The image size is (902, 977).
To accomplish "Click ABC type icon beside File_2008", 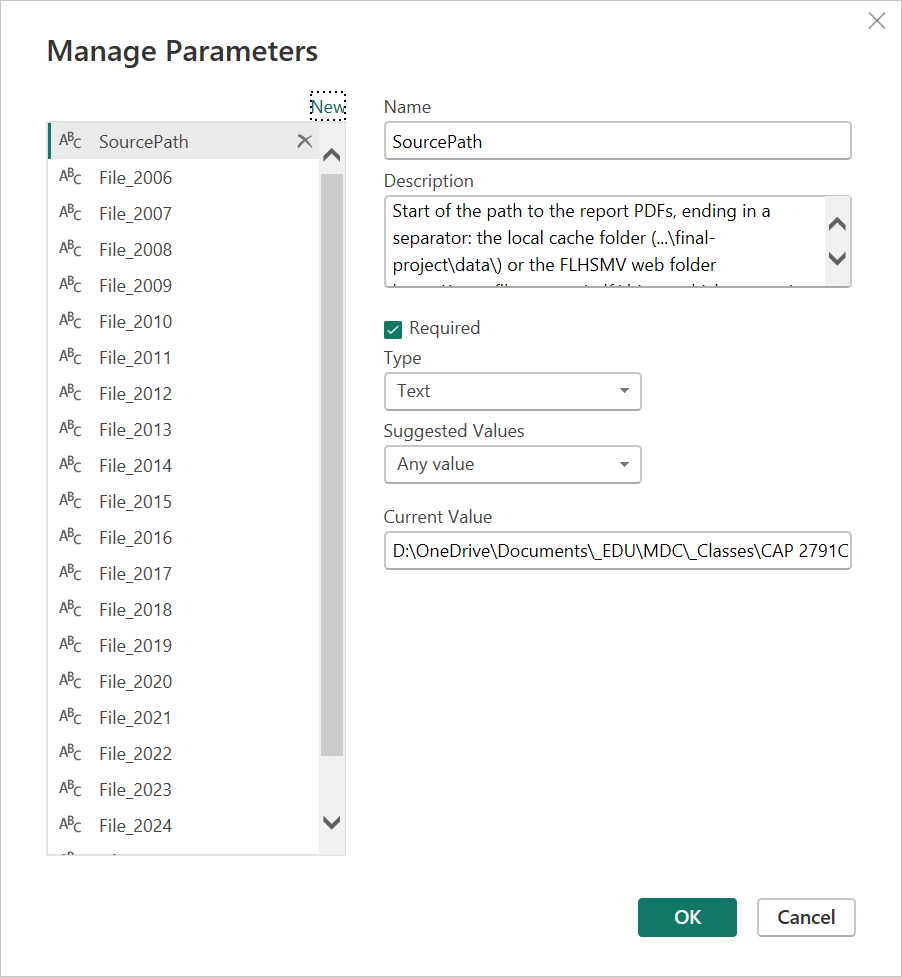I will point(70,249).
